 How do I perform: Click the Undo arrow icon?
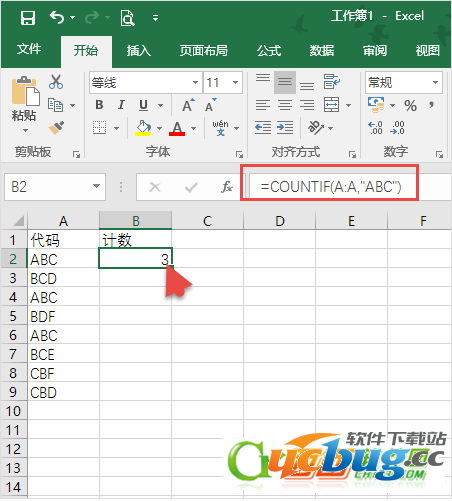57,17
